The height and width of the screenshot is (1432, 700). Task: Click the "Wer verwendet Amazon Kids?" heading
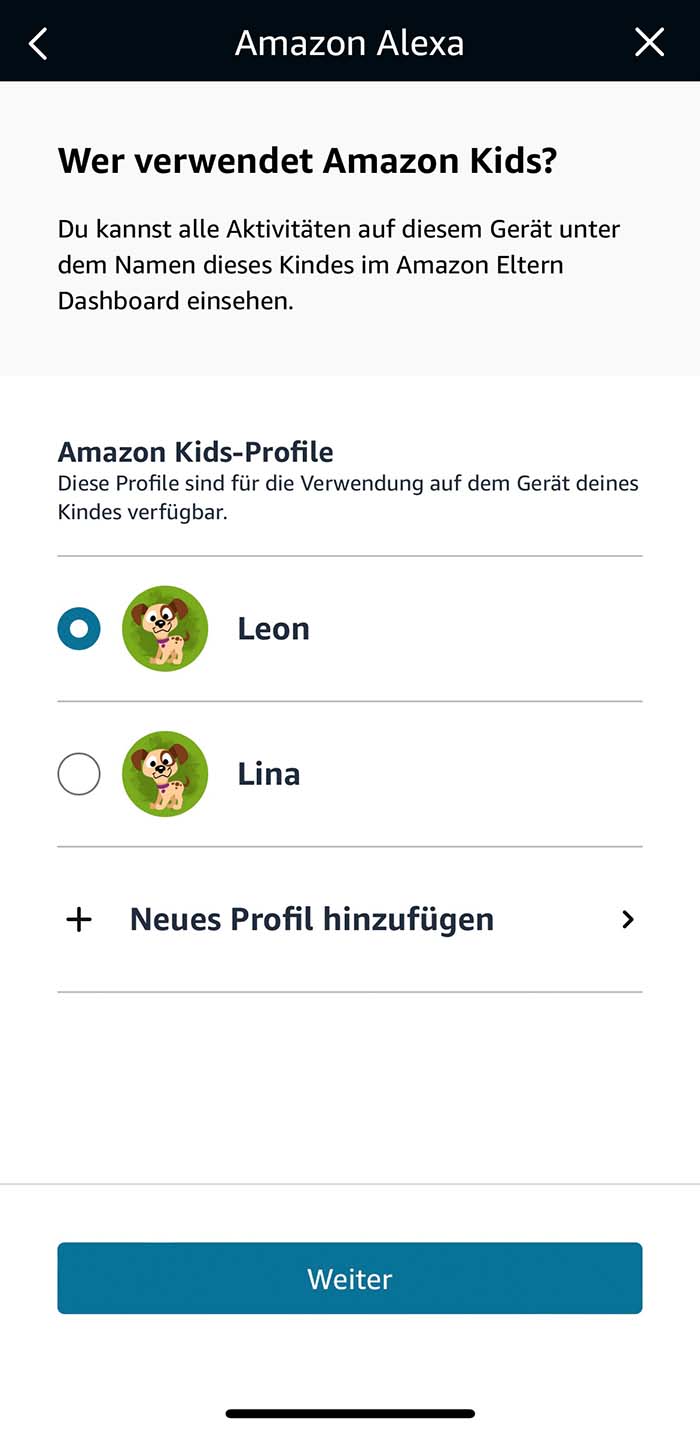coord(307,160)
